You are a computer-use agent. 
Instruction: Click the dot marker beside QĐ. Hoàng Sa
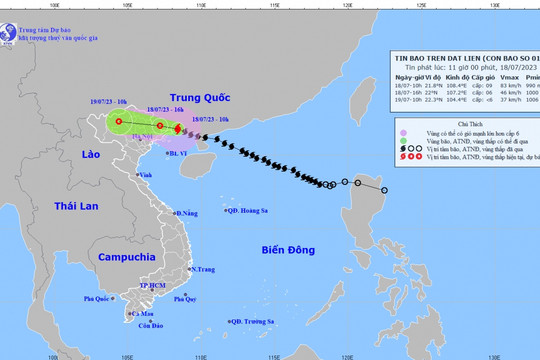(226, 210)
